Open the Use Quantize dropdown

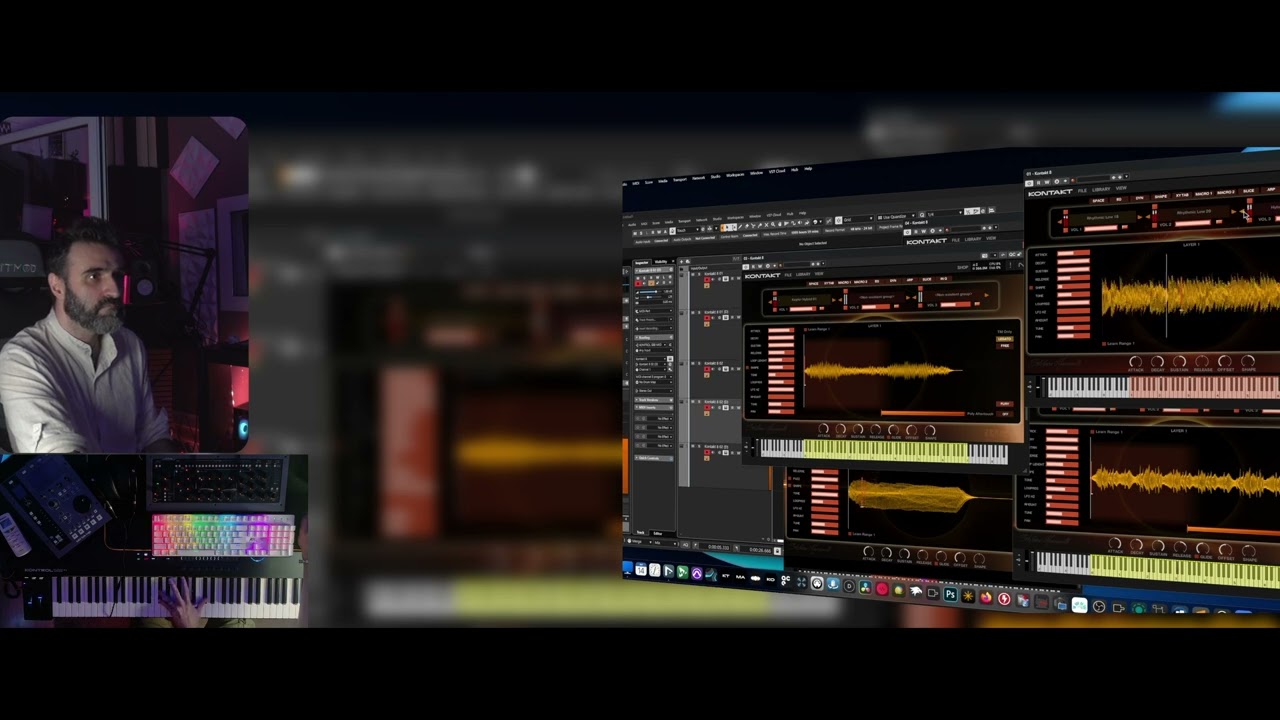895,217
